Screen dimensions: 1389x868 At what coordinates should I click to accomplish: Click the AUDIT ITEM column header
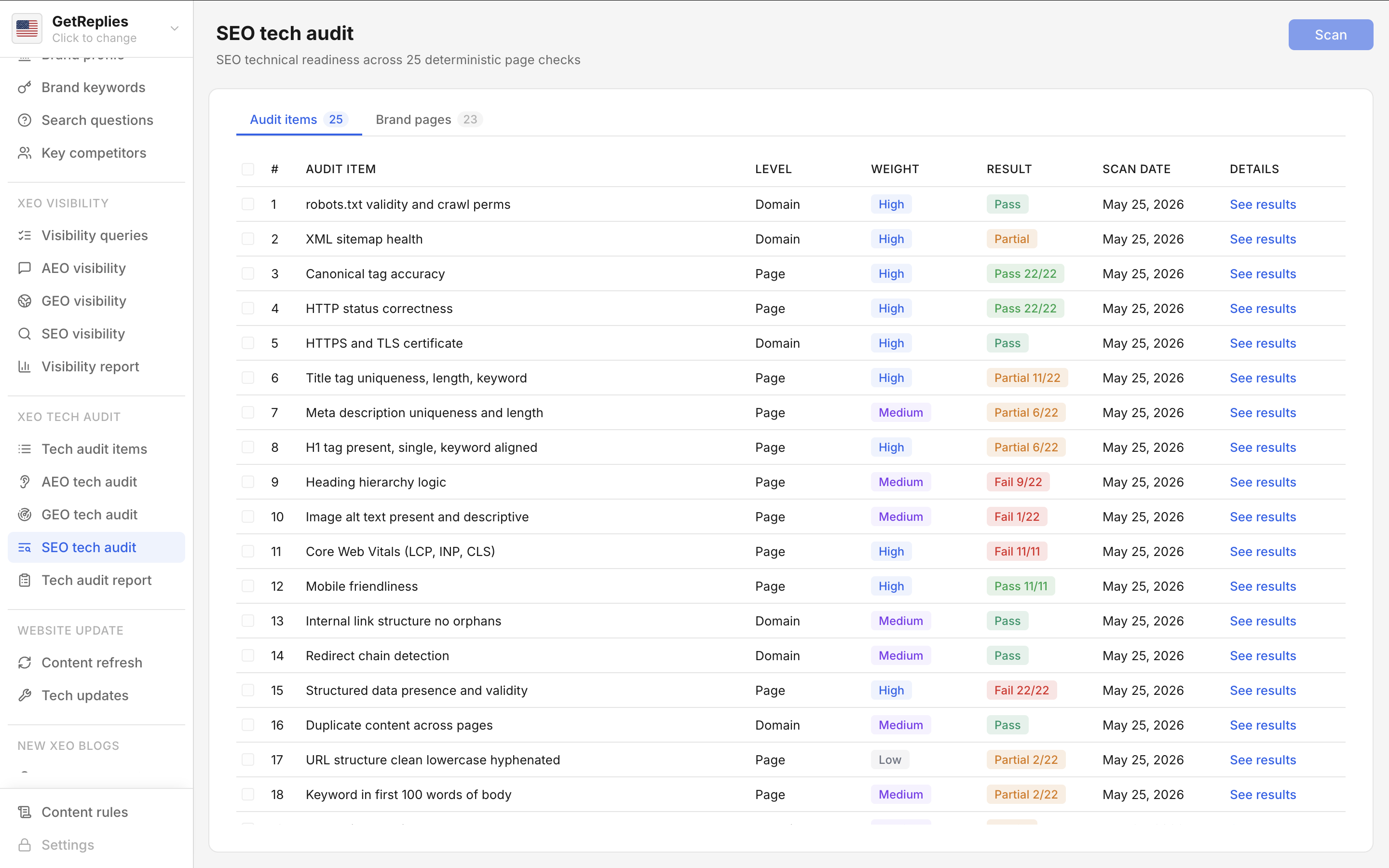point(340,169)
